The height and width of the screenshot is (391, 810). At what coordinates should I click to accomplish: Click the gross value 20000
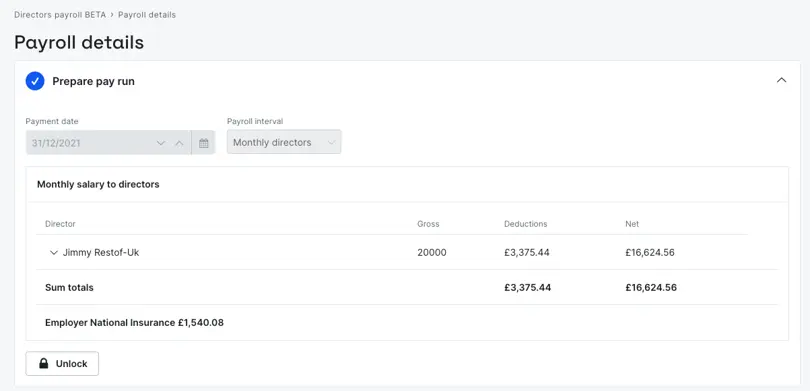[432, 253]
